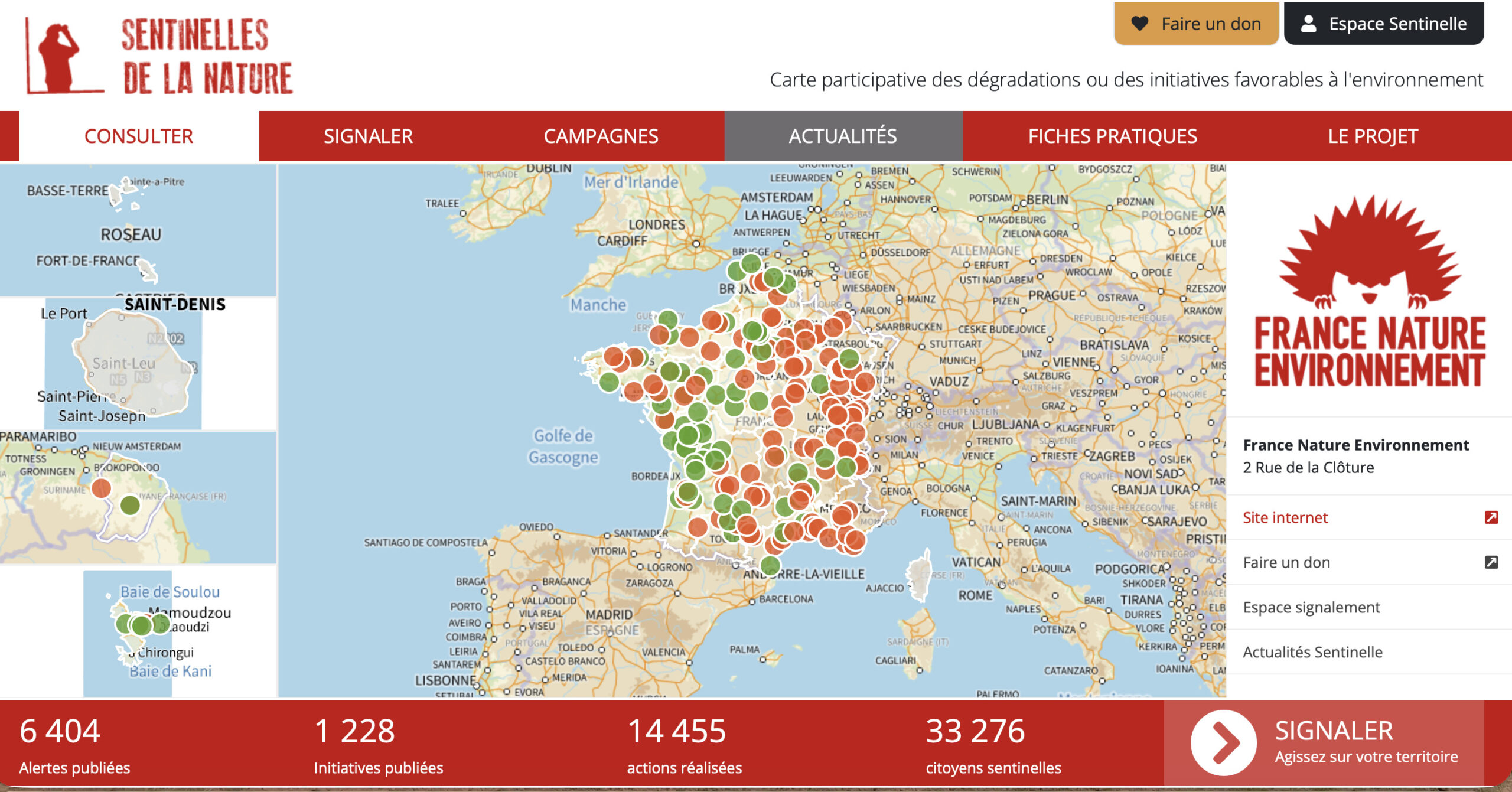This screenshot has height=792, width=1512.
Task: Select the orange marker on the French Guiana map
Action: pyautogui.click(x=101, y=488)
